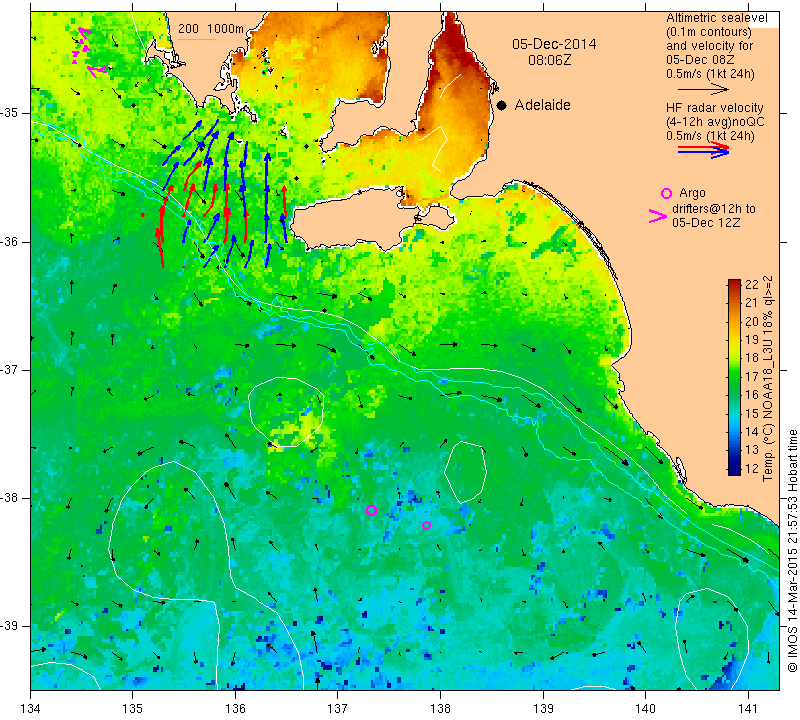The height and width of the screenshot is (720, 800).
Task: Click the black Adelaide city marker dot
Action: click(502, 105)
